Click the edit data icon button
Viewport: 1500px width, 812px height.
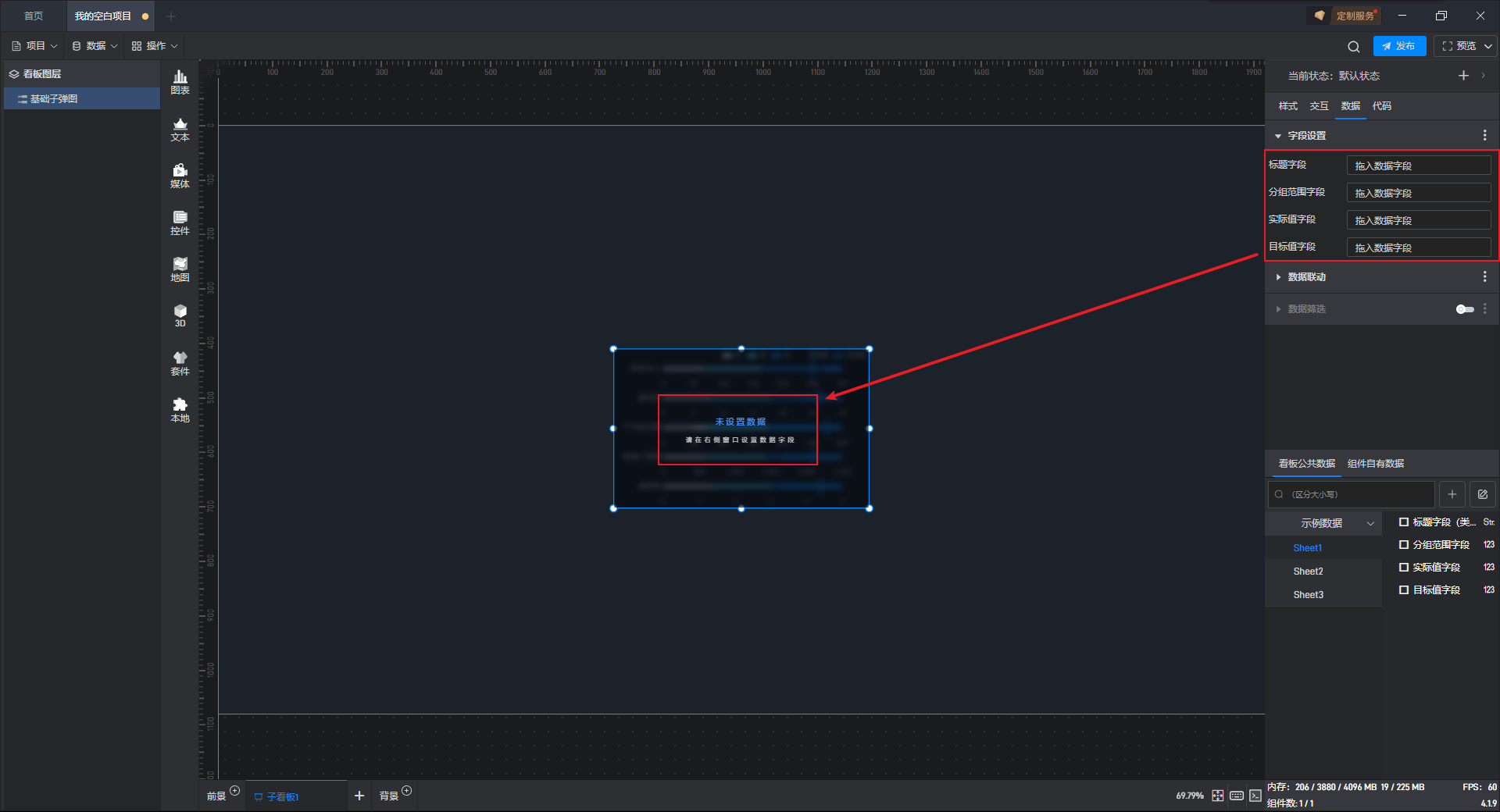point(1483,494)
